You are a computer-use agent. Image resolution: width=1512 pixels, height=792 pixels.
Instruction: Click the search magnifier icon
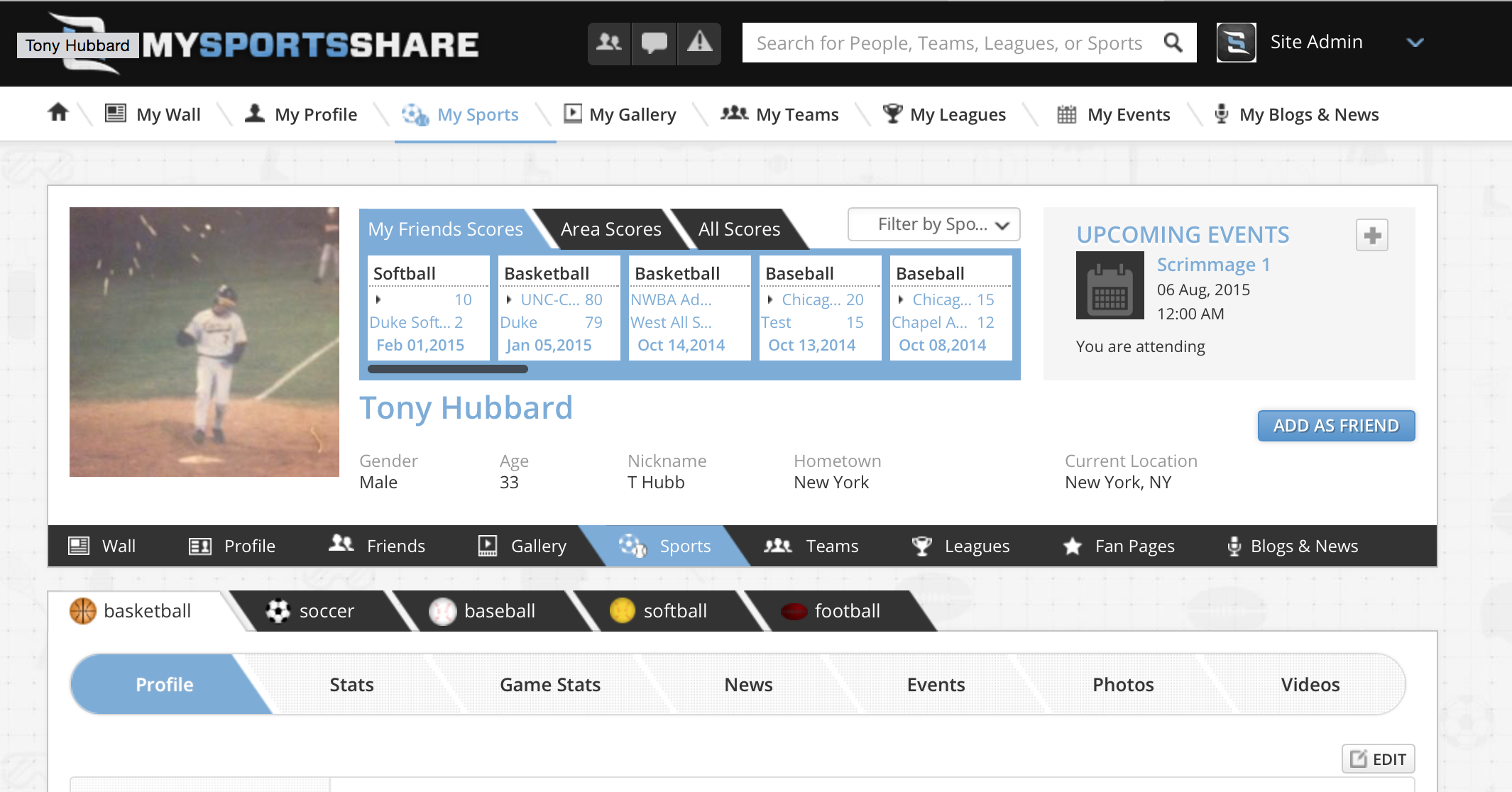pyautogui.click(x=1173, y=43)
